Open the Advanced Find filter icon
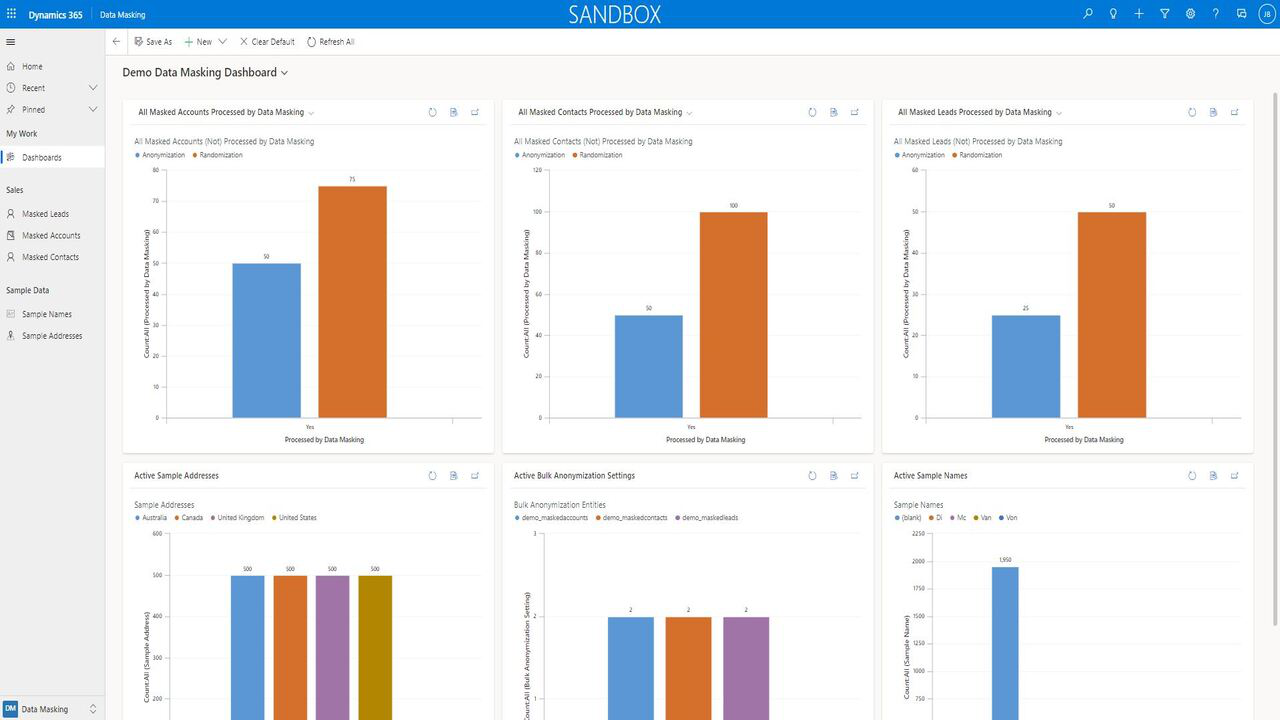Screen dimensions: 1280x720 tap(1165, 14)
